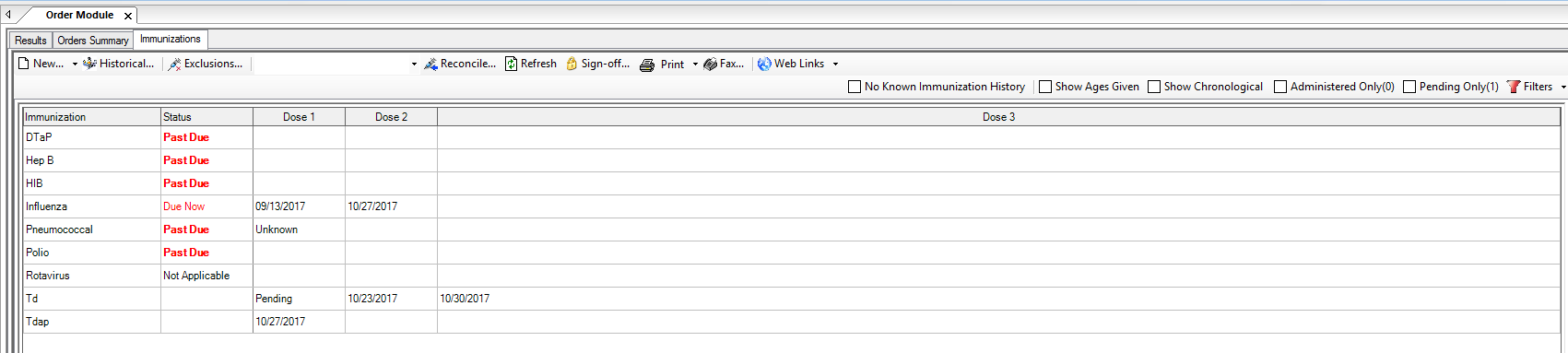Tick the Pending Only(1) checkbox
Image resolution: width=1568 pixels, height=353 pixels.
click(x=1409, y=87)
